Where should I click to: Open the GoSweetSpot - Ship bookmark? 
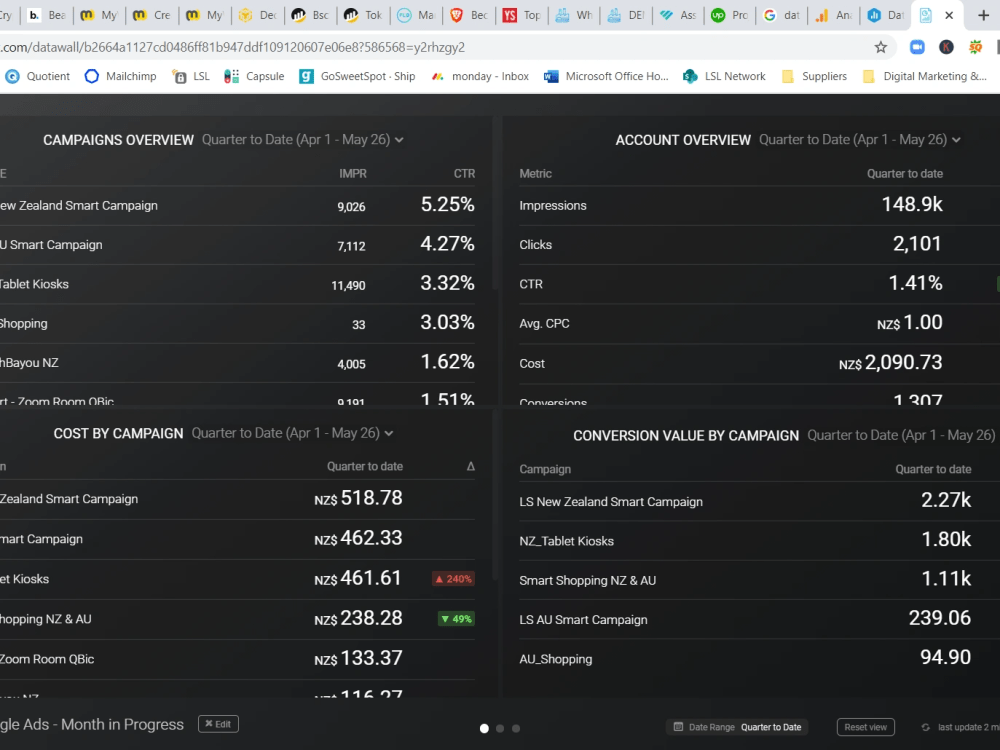357,76
